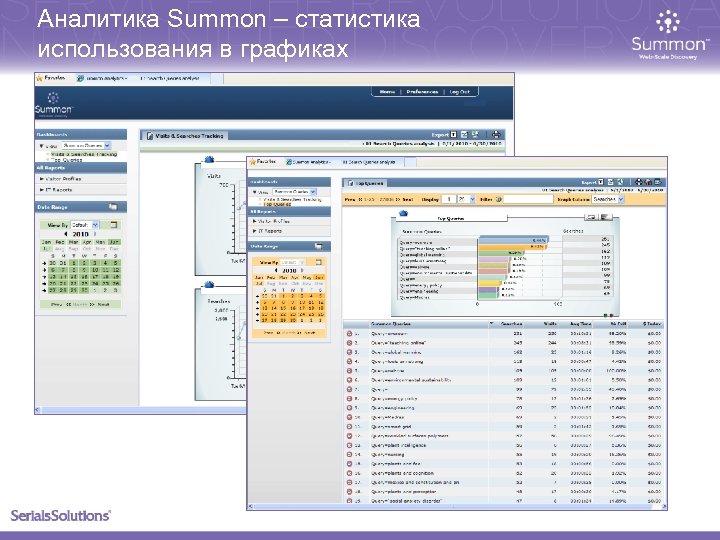720x540 pixels.
Task: Click SerialsSolutions logo at slide bottom
Action: pyautogui.click(x=61, y=515)
